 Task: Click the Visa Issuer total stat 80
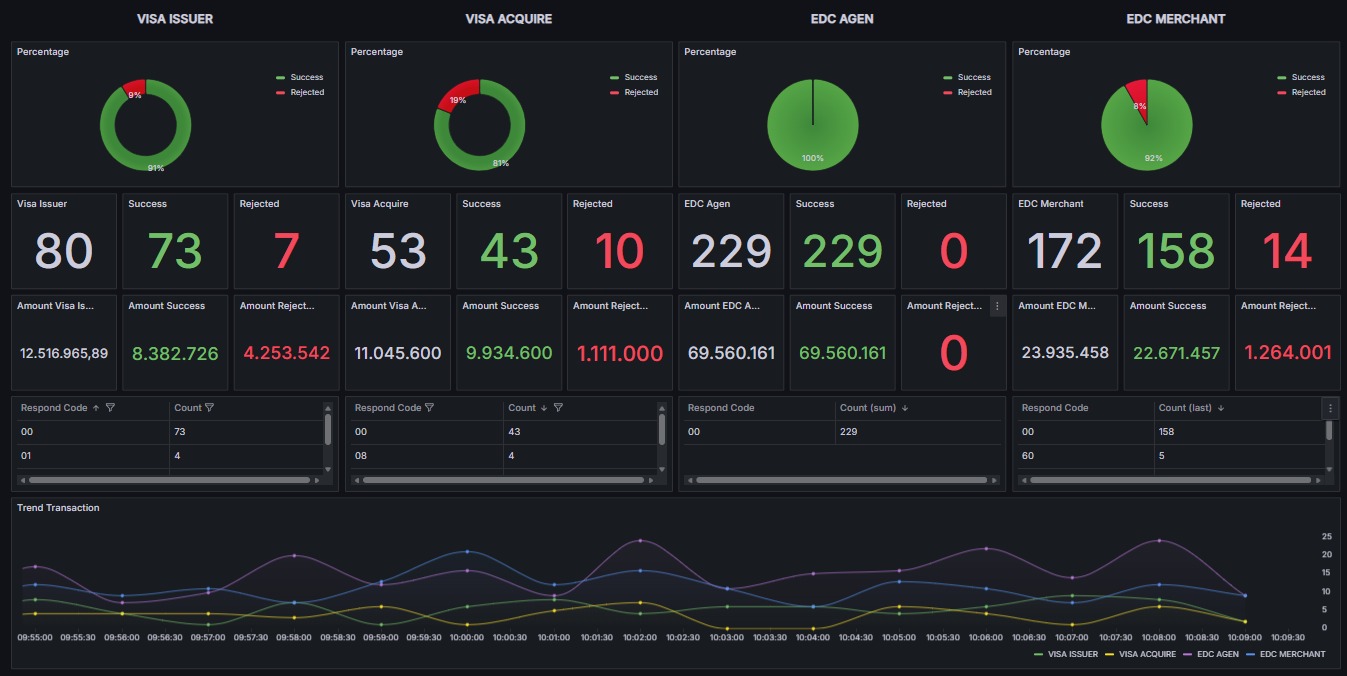64,251
